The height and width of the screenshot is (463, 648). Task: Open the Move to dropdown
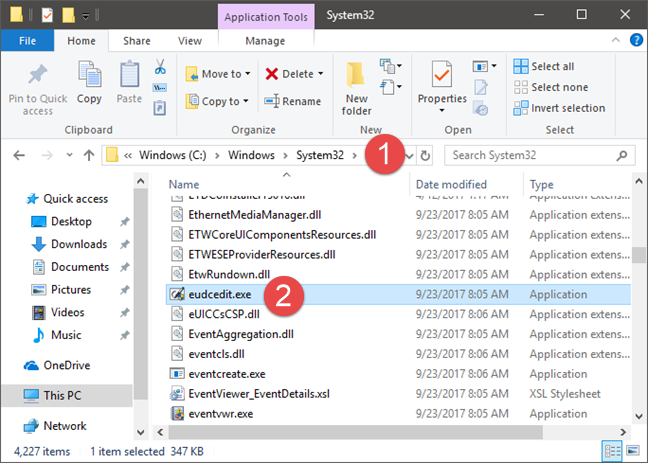(x=218, y=74)
